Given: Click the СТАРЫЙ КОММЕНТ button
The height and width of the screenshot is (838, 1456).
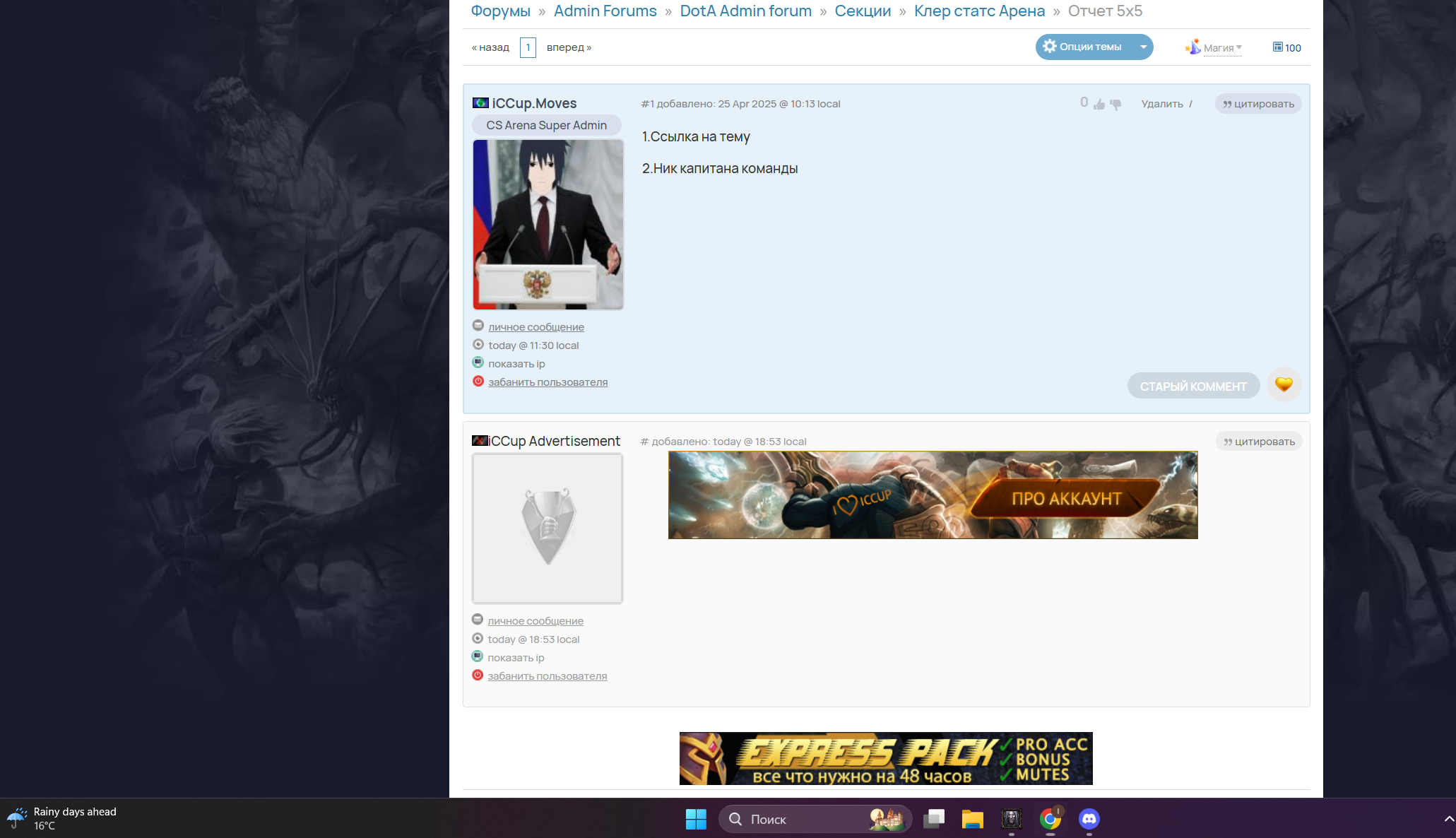Looking at the screenshot, I should point(1192,386).
